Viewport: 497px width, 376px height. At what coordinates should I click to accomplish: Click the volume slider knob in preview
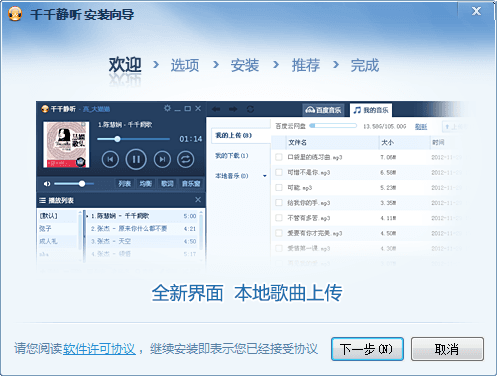82,184
